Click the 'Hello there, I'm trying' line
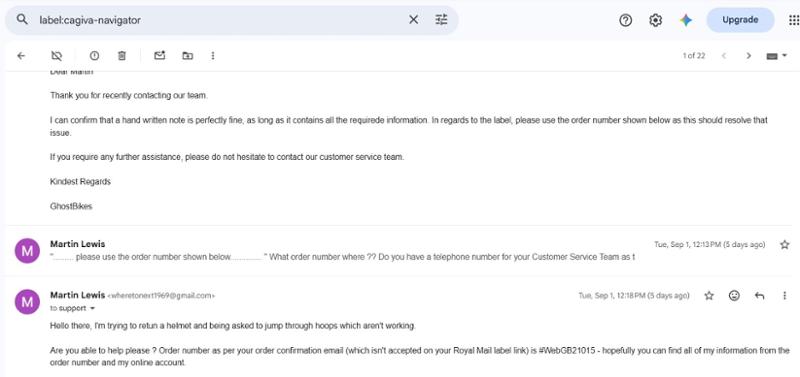This screenshot has width=800, height=377. pos(233,325)
